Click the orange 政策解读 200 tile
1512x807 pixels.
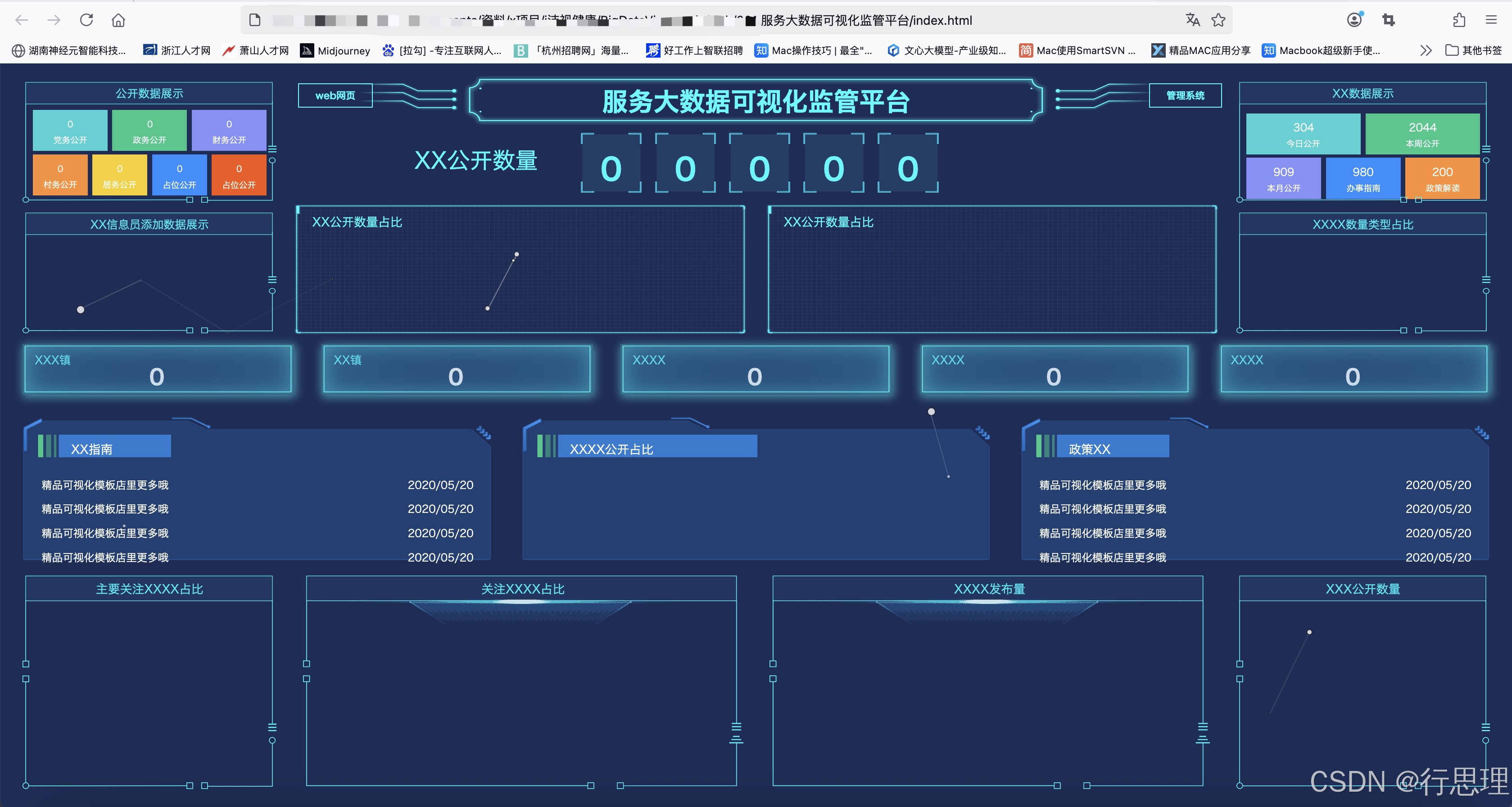tap(1442, 178)
